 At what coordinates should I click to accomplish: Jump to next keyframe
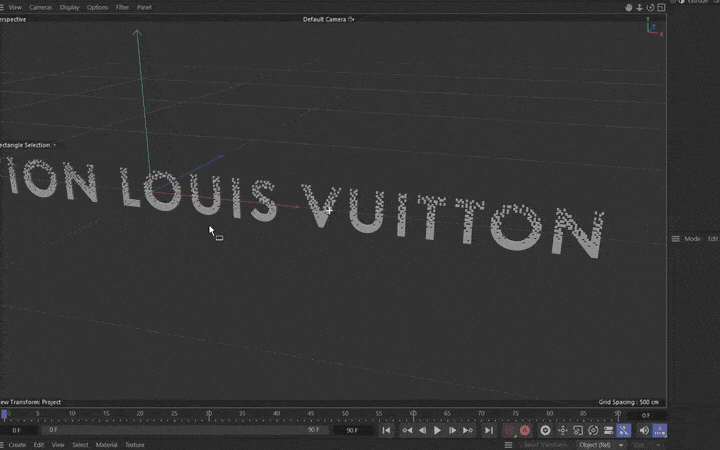pyautogui.click(x=467, y=430)
